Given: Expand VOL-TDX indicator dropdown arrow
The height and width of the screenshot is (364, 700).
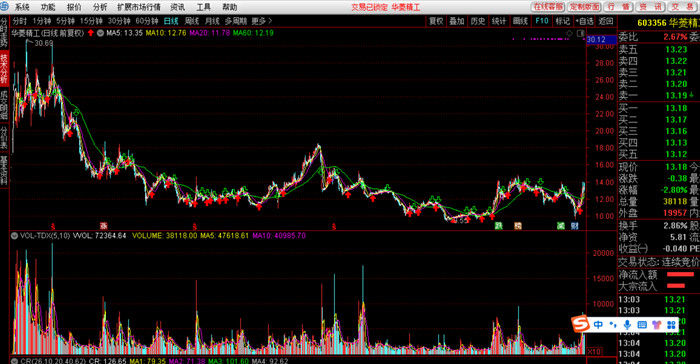Looking at the screenshot, I should (14, 235).
